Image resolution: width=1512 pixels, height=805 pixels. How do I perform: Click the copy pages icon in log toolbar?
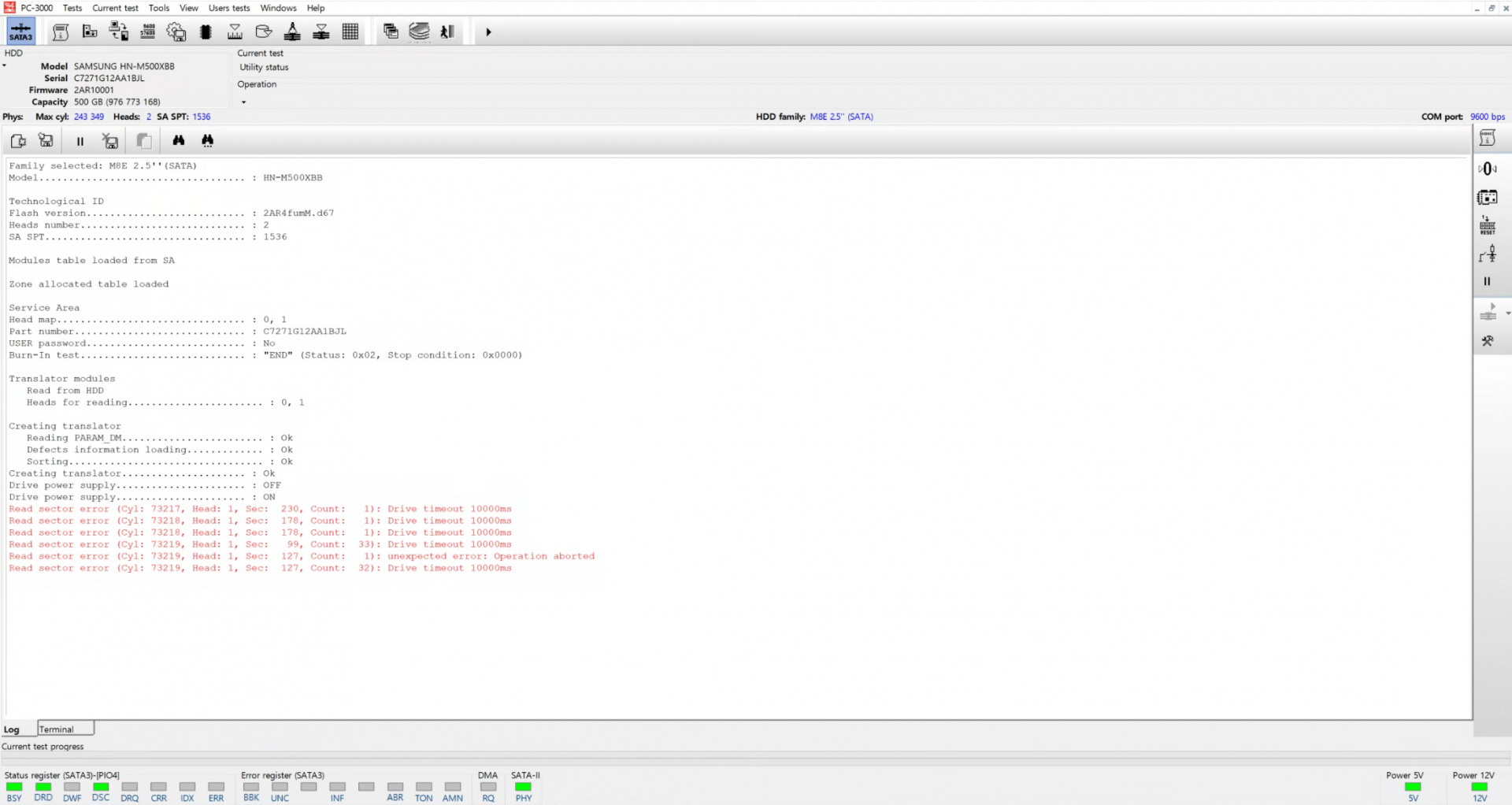[143, 141]
